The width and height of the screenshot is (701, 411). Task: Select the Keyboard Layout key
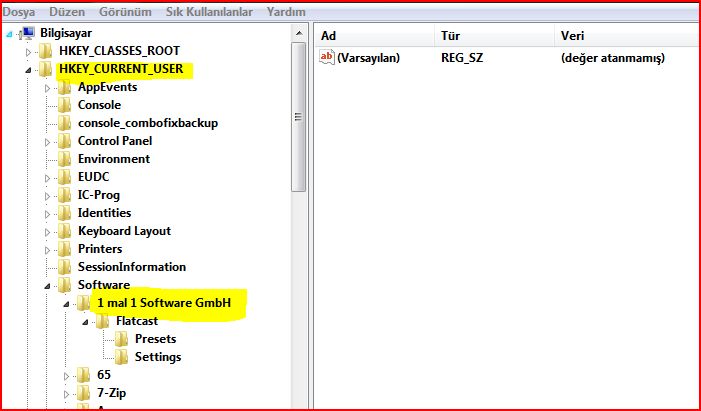[124, 231]
